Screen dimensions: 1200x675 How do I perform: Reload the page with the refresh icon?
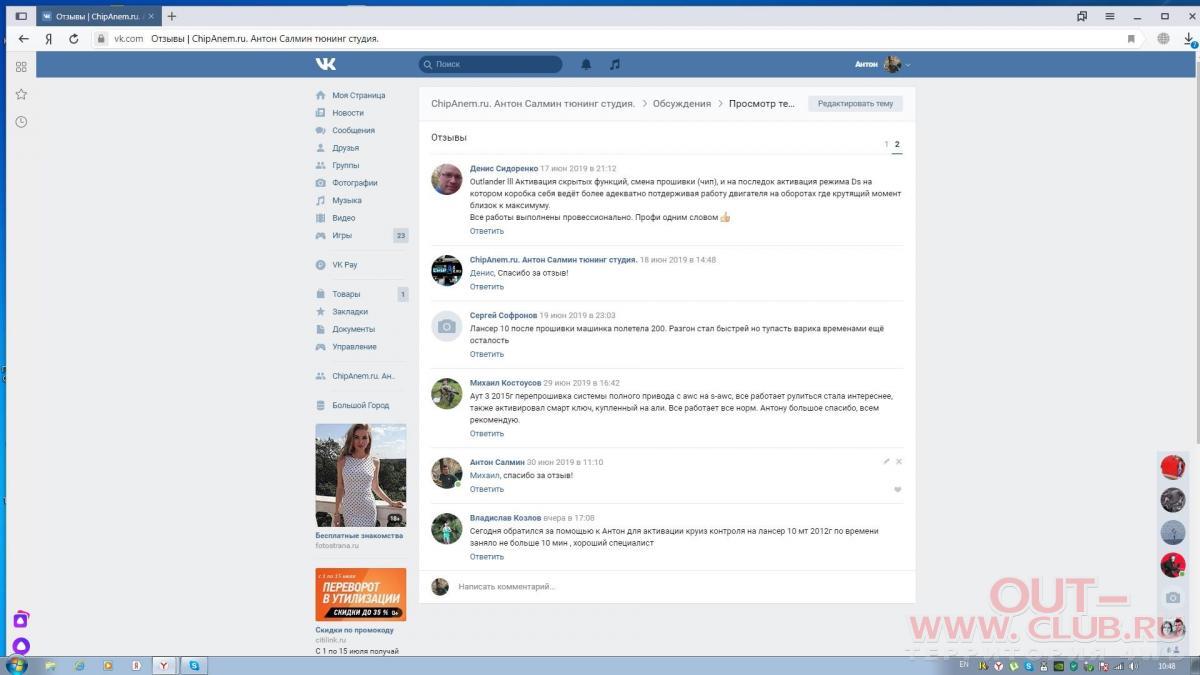pos(73,39)
